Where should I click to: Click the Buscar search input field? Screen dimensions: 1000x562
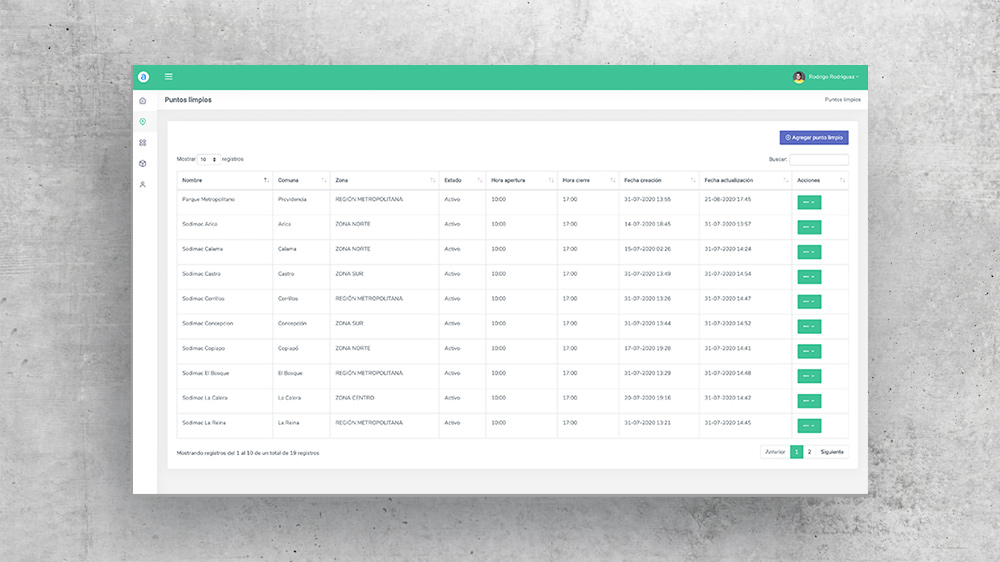[x=818, y=159]
